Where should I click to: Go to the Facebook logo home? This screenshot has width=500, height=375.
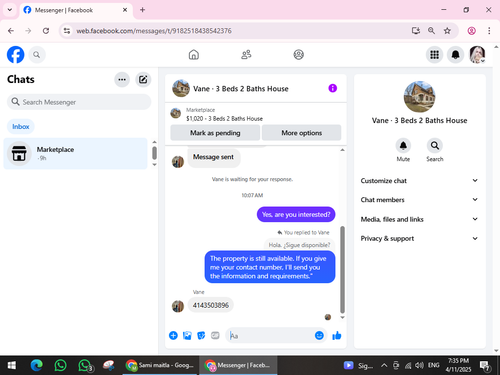tap(16, 55)
